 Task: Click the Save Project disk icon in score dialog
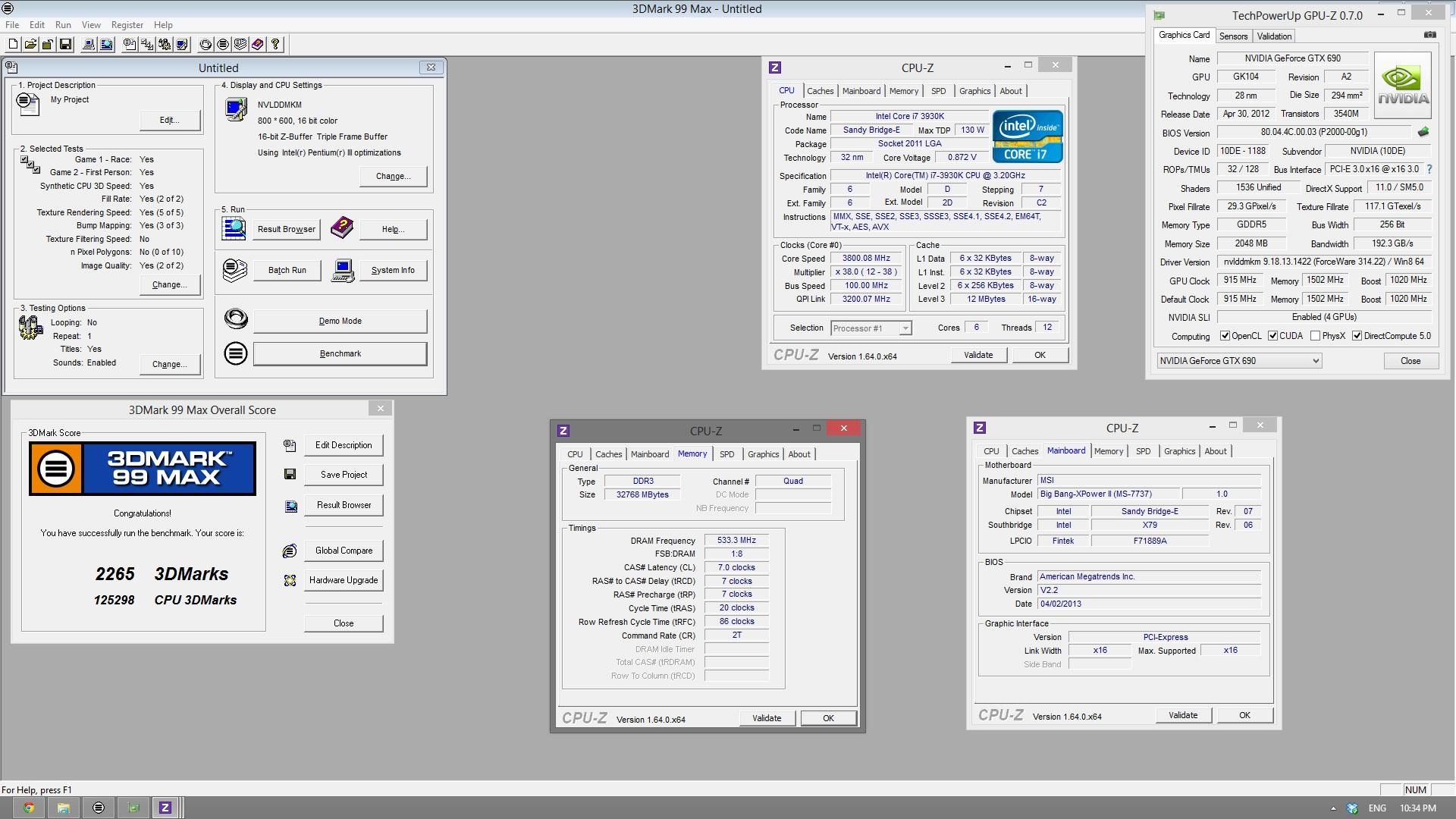click(290, 474)
